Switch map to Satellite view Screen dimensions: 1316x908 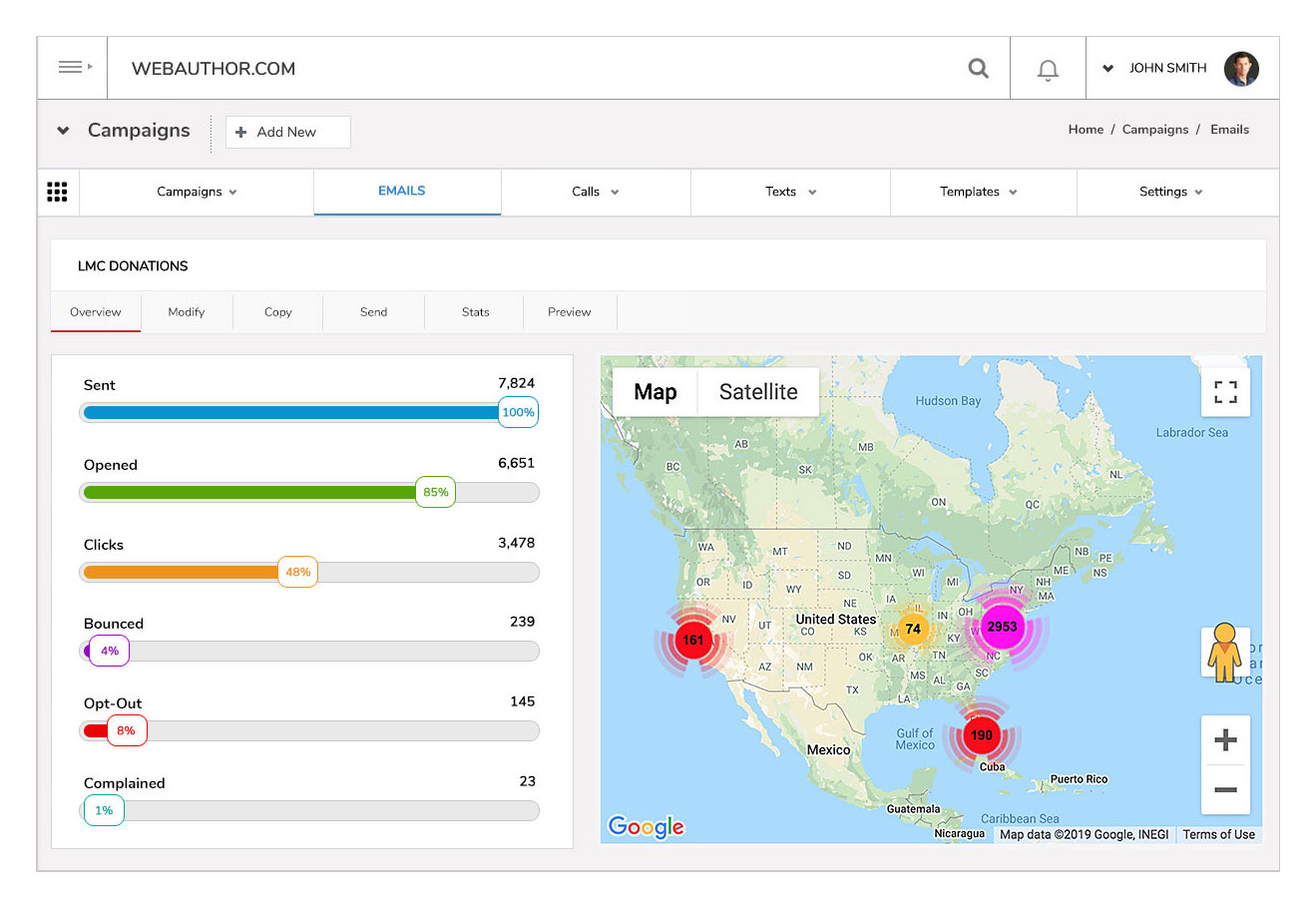pos(757,392)
